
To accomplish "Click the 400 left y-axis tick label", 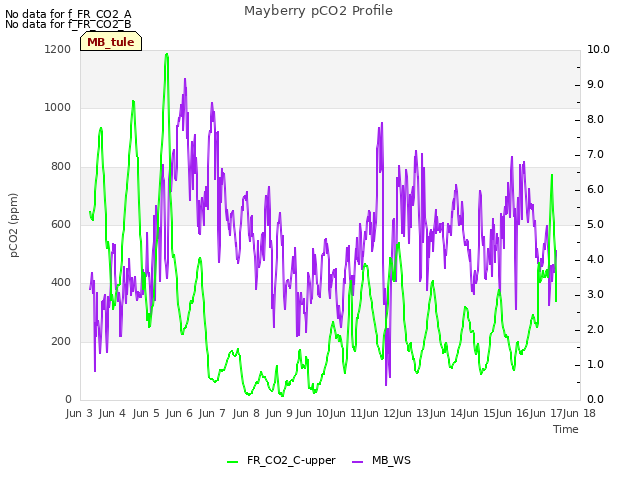I will coord(61,282).
